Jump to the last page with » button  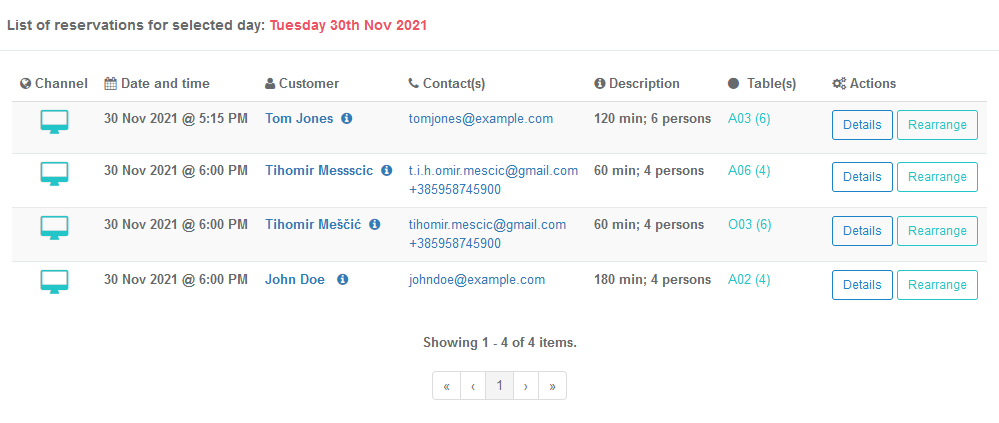point(552,385)
